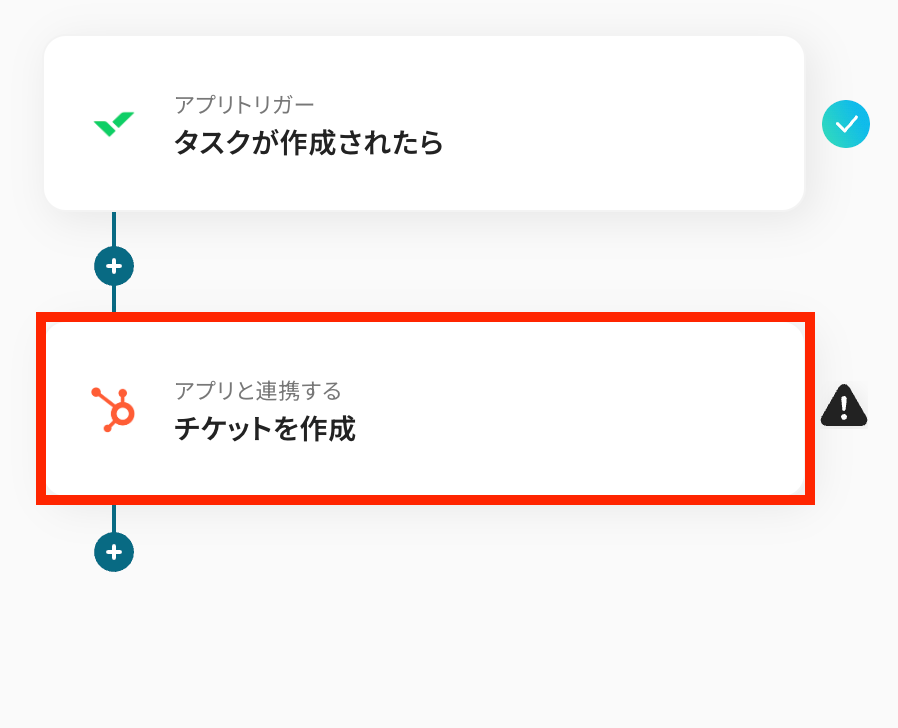Viewport: 898px width, 728px height.
Task: Click the orange HubSpot logo icon
Action: (114, 410)
